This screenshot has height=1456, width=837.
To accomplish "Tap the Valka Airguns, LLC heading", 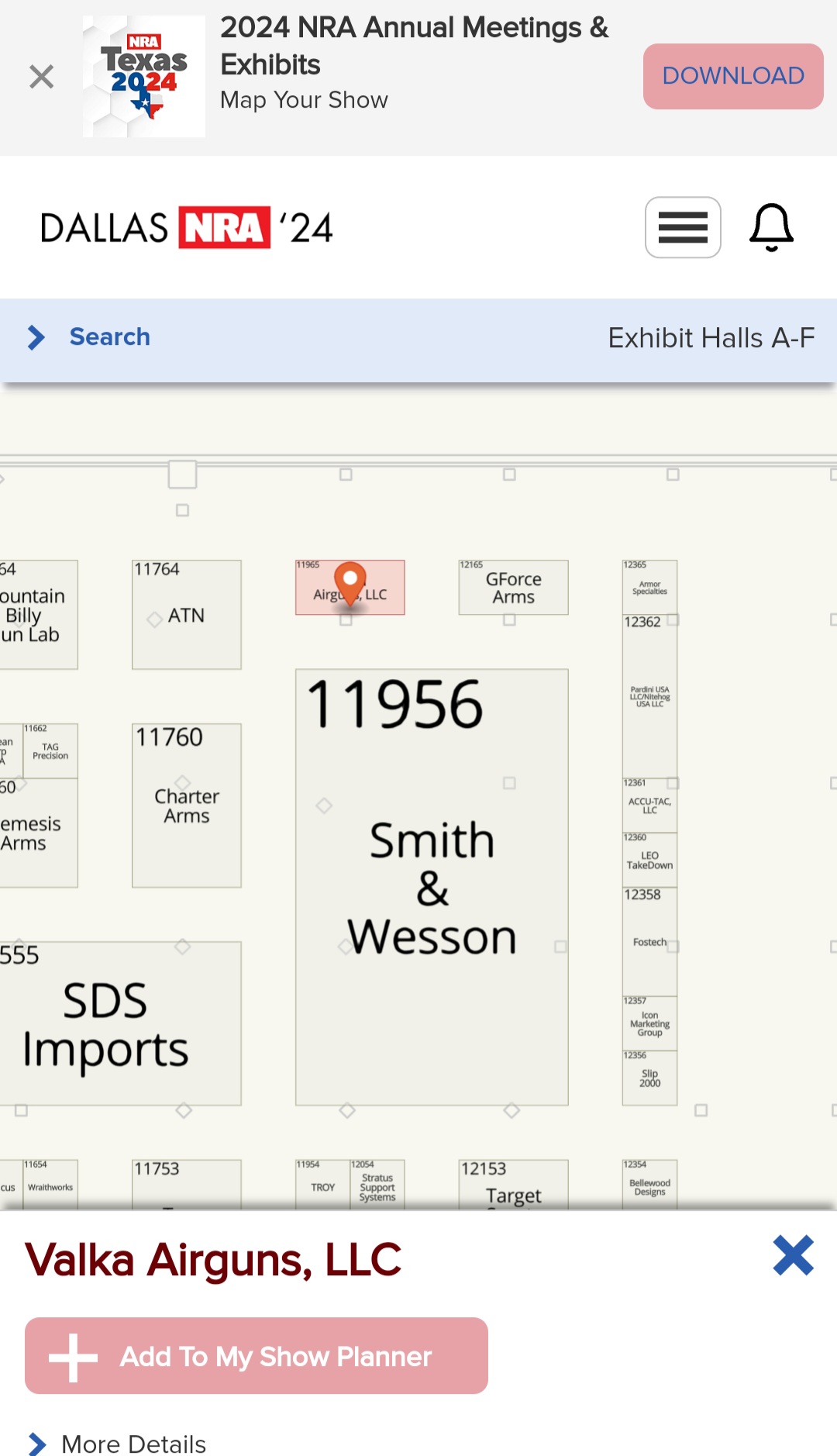I will click(214, 1260).
